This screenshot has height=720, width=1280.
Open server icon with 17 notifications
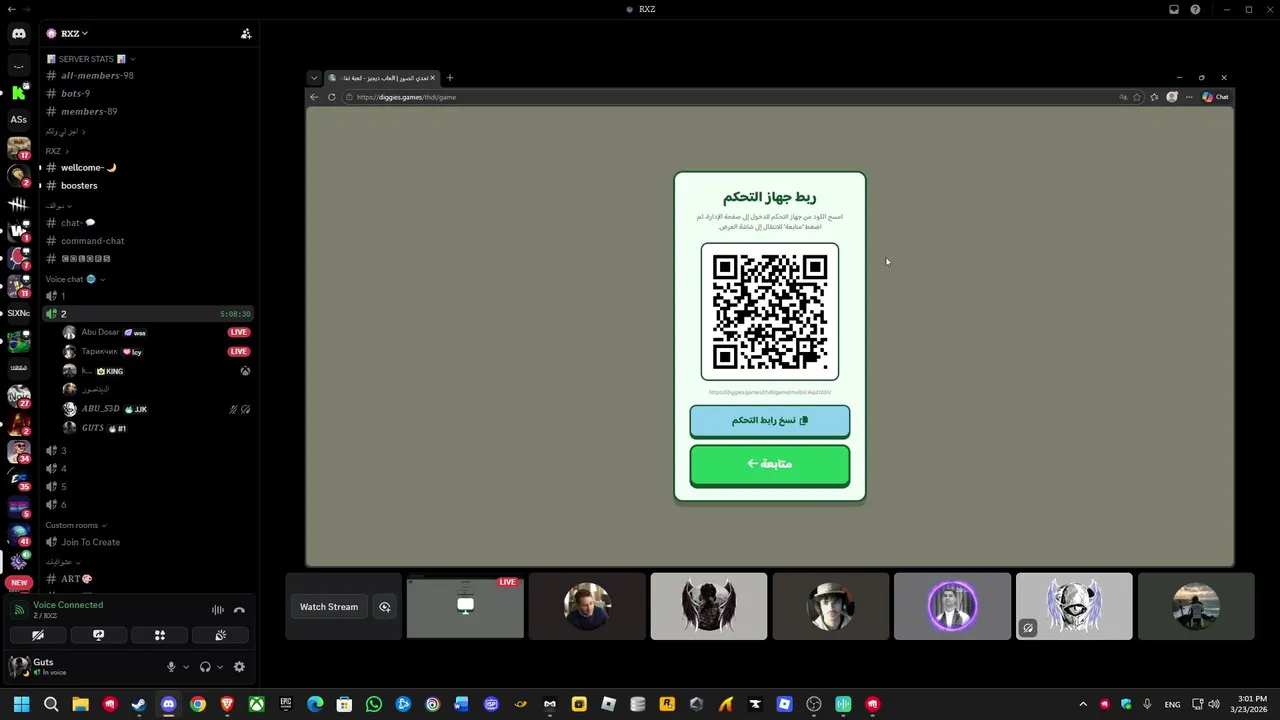18,148
